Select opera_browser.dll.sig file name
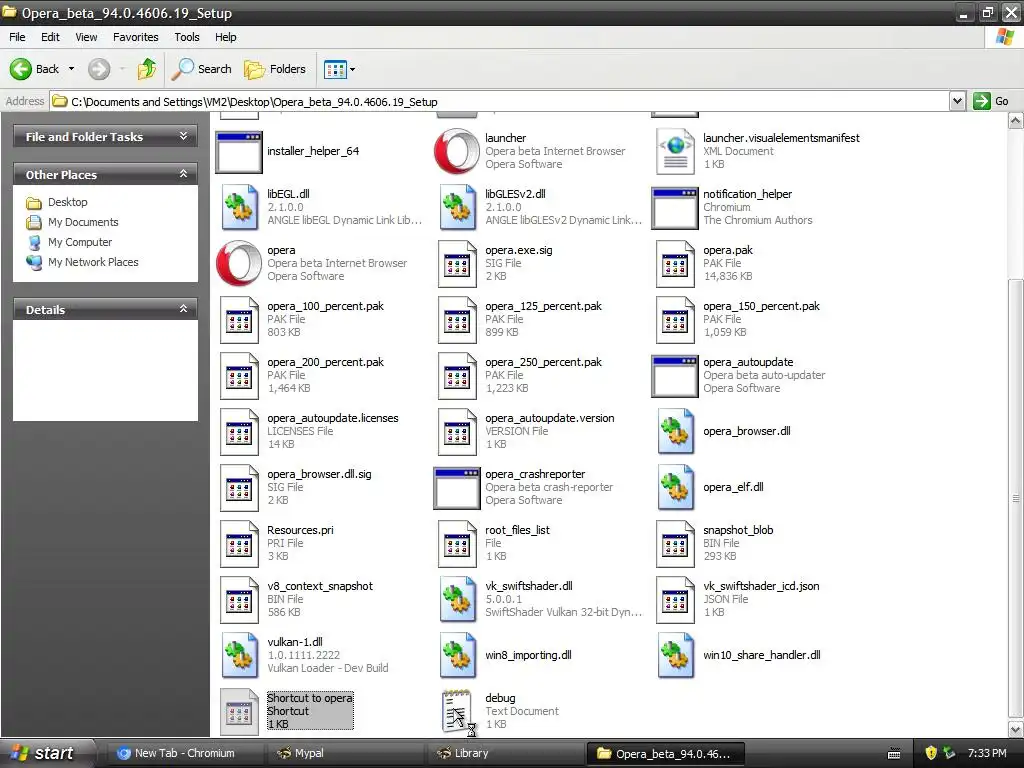The width and height of the screenshot is (1024, 768). pos(319,475)
